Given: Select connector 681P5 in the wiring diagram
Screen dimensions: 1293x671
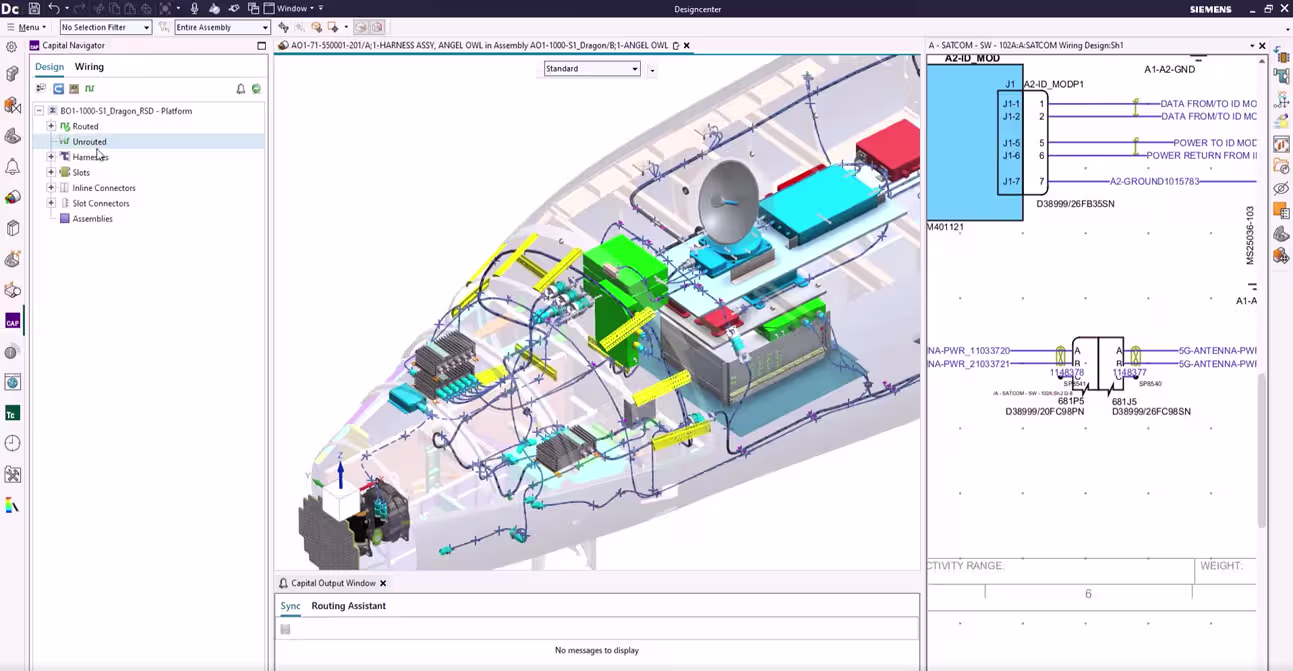Looking at the screenshot, I should (1071, 402).
